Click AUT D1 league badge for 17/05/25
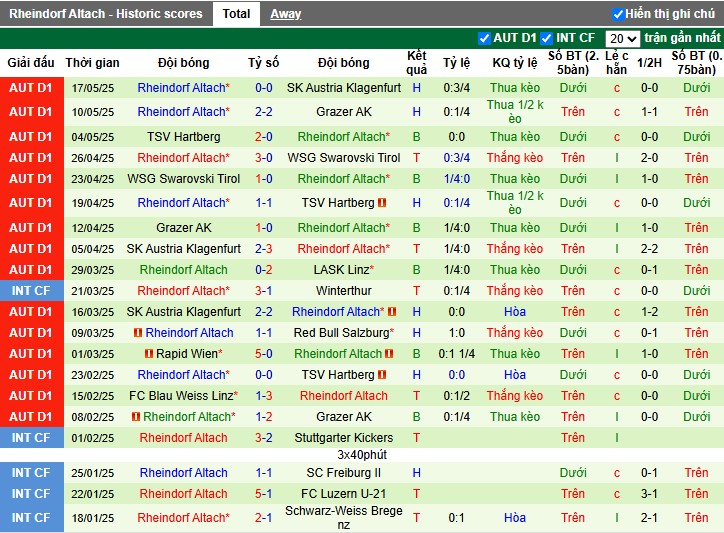The height and width of the screenshot is (533, 724). 31,88
